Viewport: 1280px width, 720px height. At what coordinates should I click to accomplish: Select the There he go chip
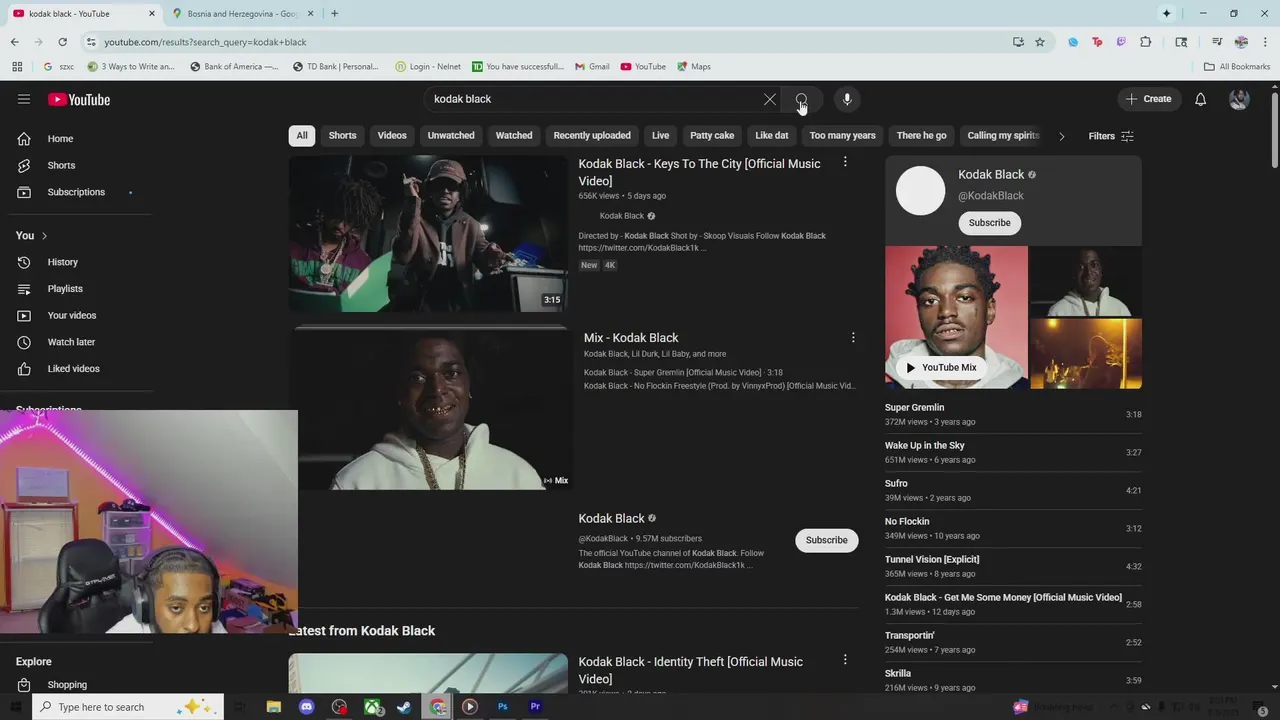click(921, 136)
